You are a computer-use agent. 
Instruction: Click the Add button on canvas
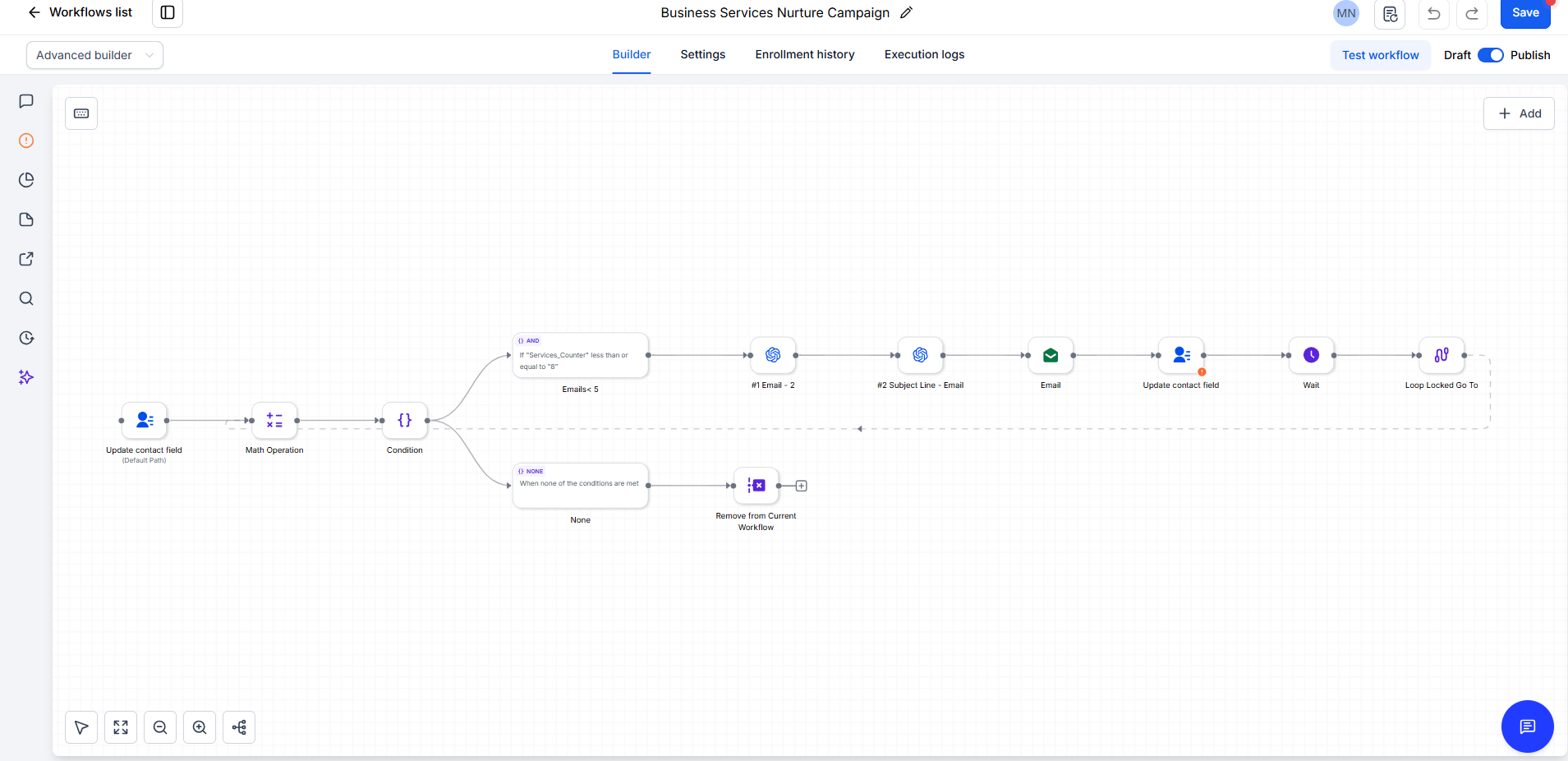pos(1519,113)
